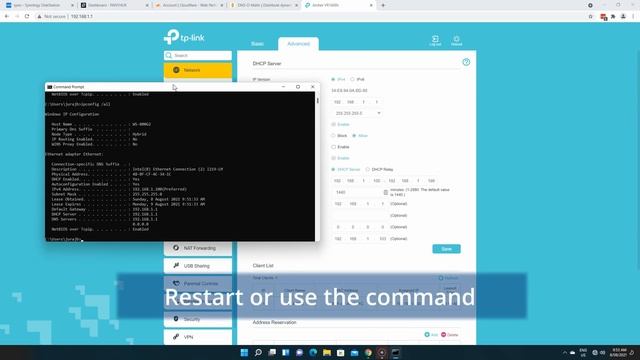The width and height of the screenshot is (640, 360).
Task: Click the browser reload icon
Action: (x=27, y=16)
